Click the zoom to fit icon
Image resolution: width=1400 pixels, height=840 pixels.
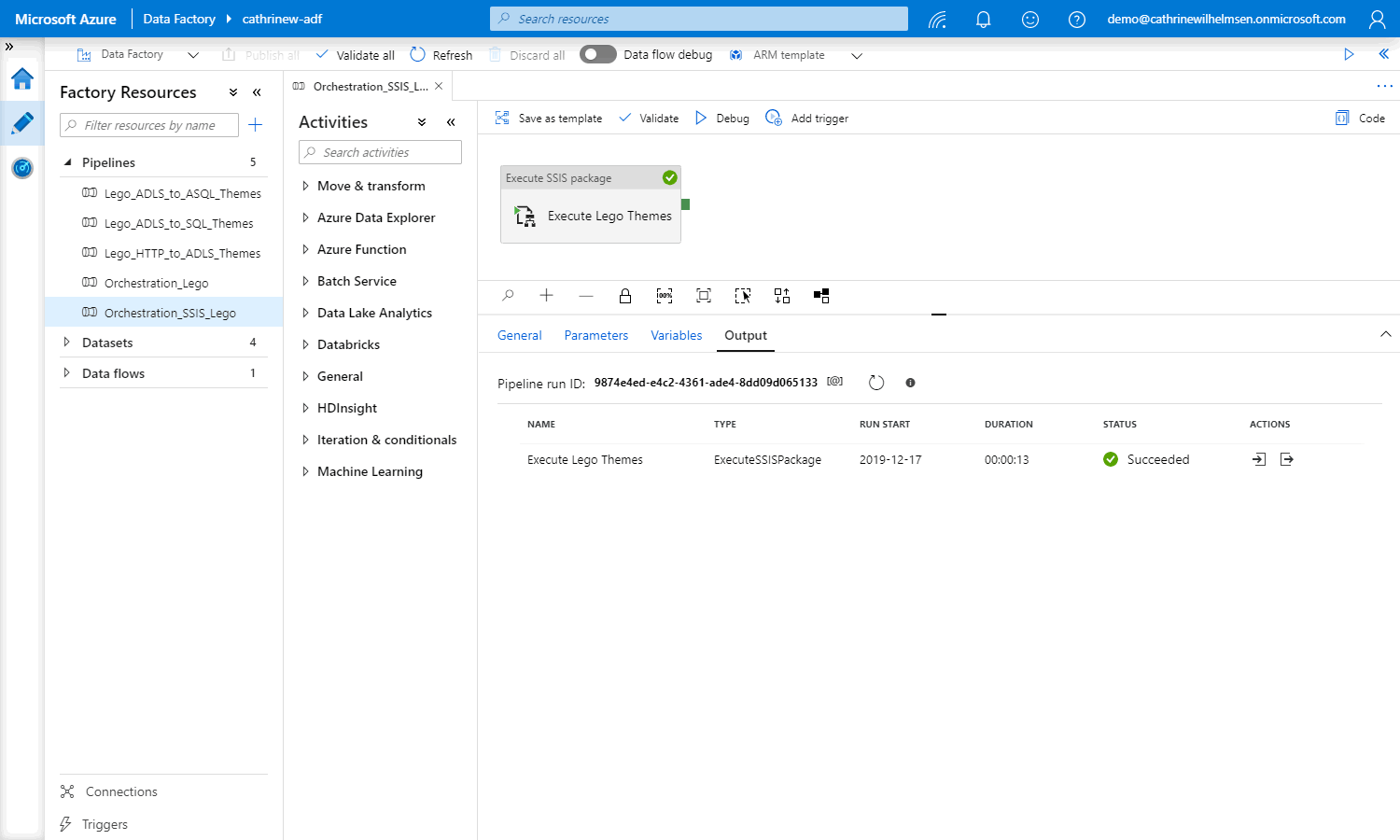pyautogui.click(x=704, y=296)
